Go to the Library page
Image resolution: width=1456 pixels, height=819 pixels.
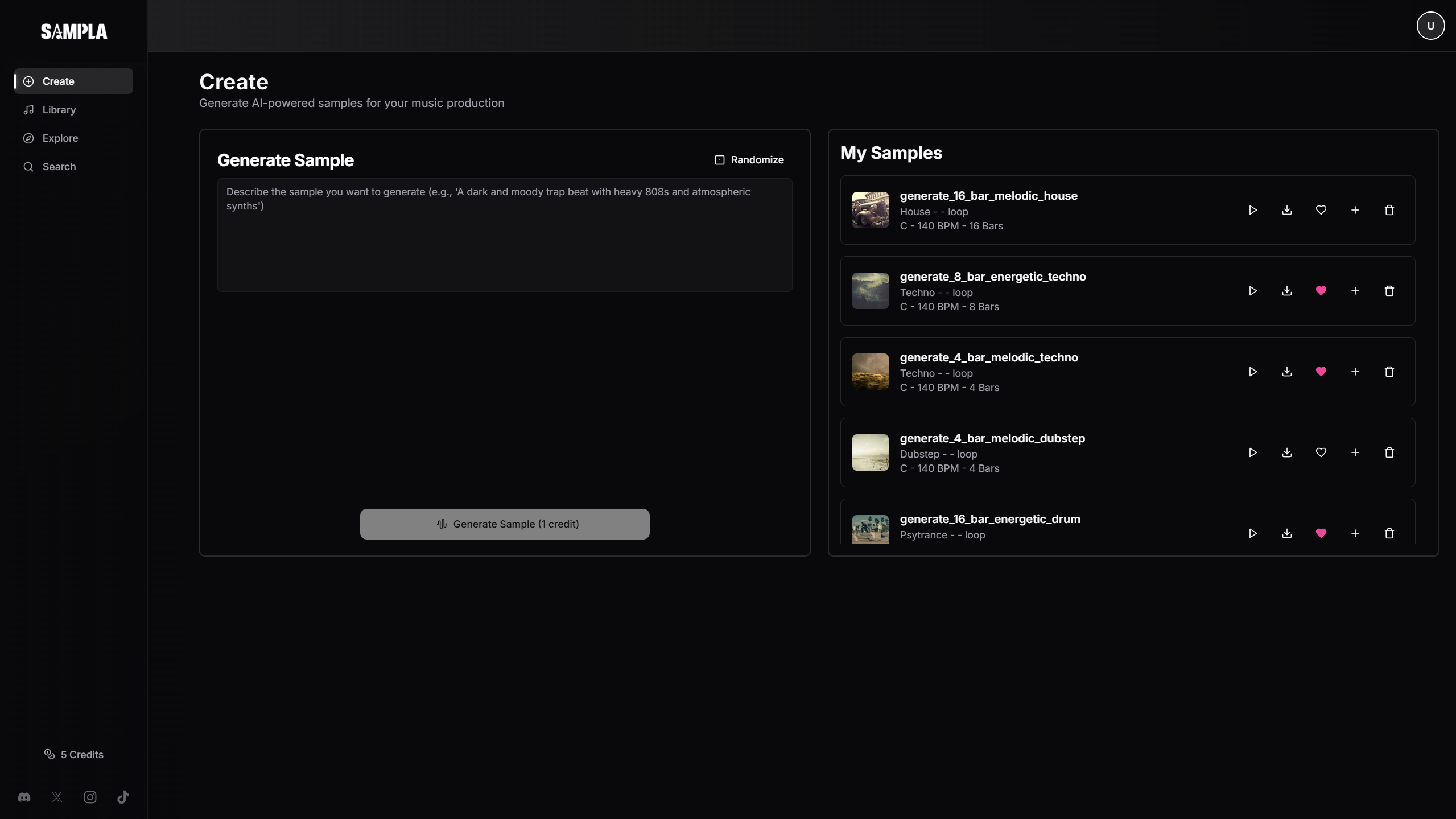click(x=59, y=110)
